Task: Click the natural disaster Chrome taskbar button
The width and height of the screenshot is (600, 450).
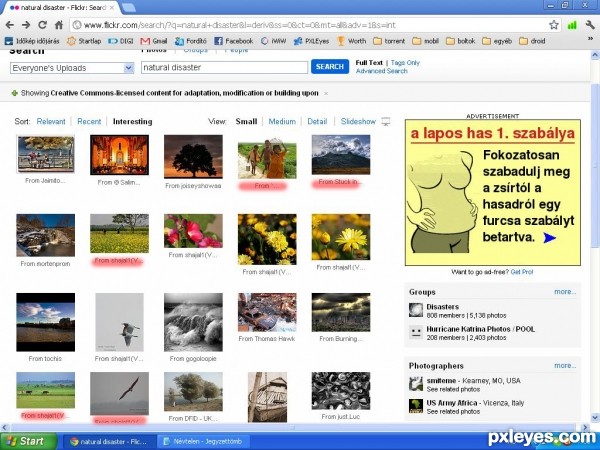Action: click(x=108, y=441)
